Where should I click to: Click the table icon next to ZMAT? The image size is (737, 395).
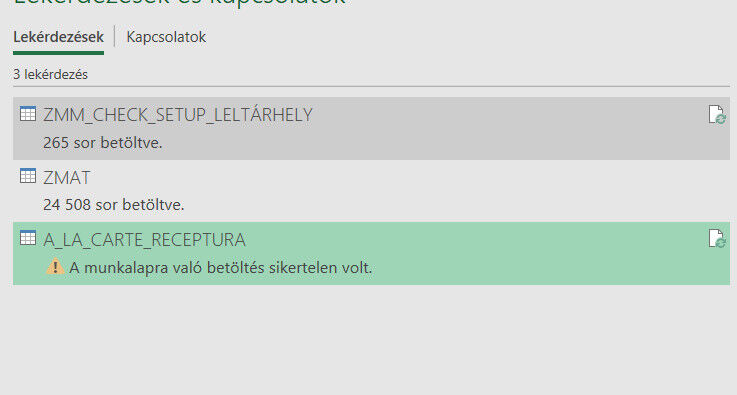click(28, 176)
